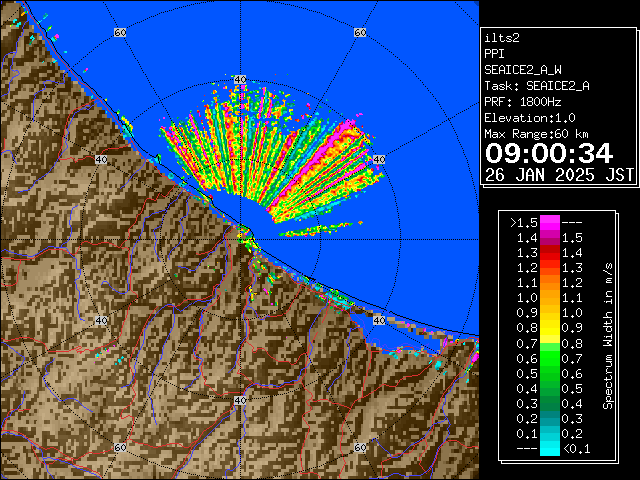Click the radar site name "ilts2"
Screen dimensions: 640x480
pos(502,38)
